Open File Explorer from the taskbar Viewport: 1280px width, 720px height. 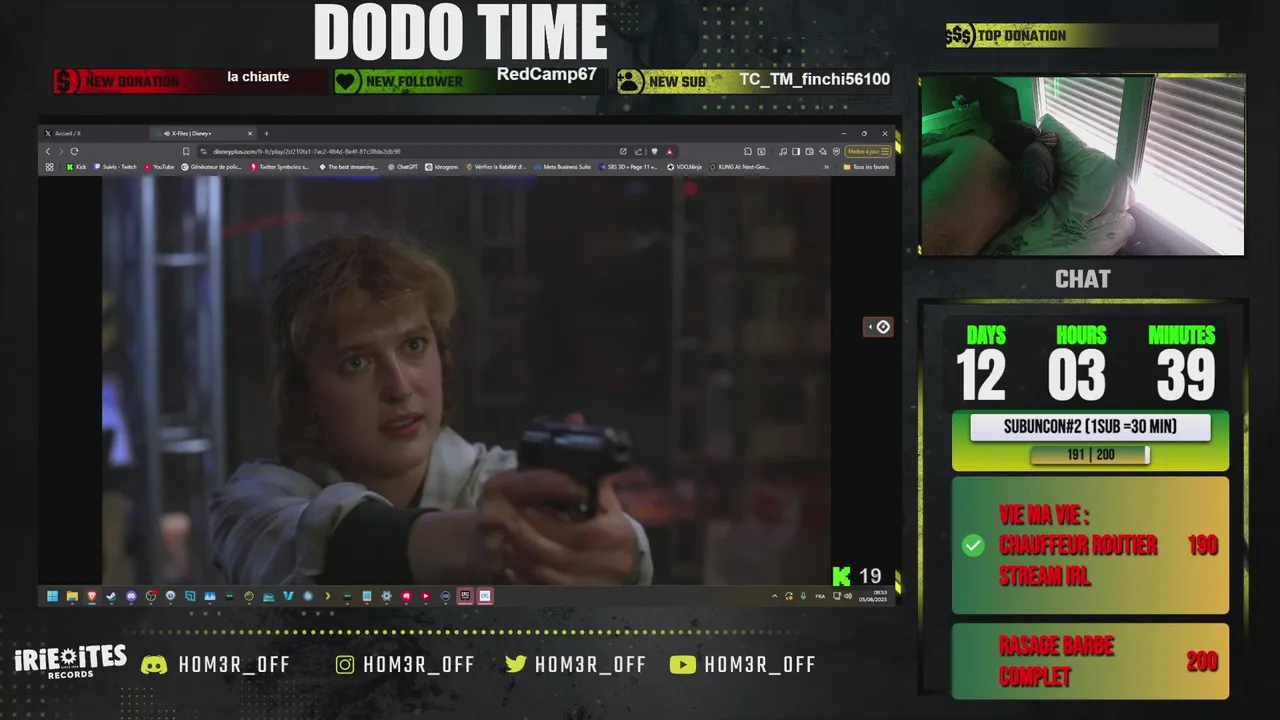click(72, 596)
